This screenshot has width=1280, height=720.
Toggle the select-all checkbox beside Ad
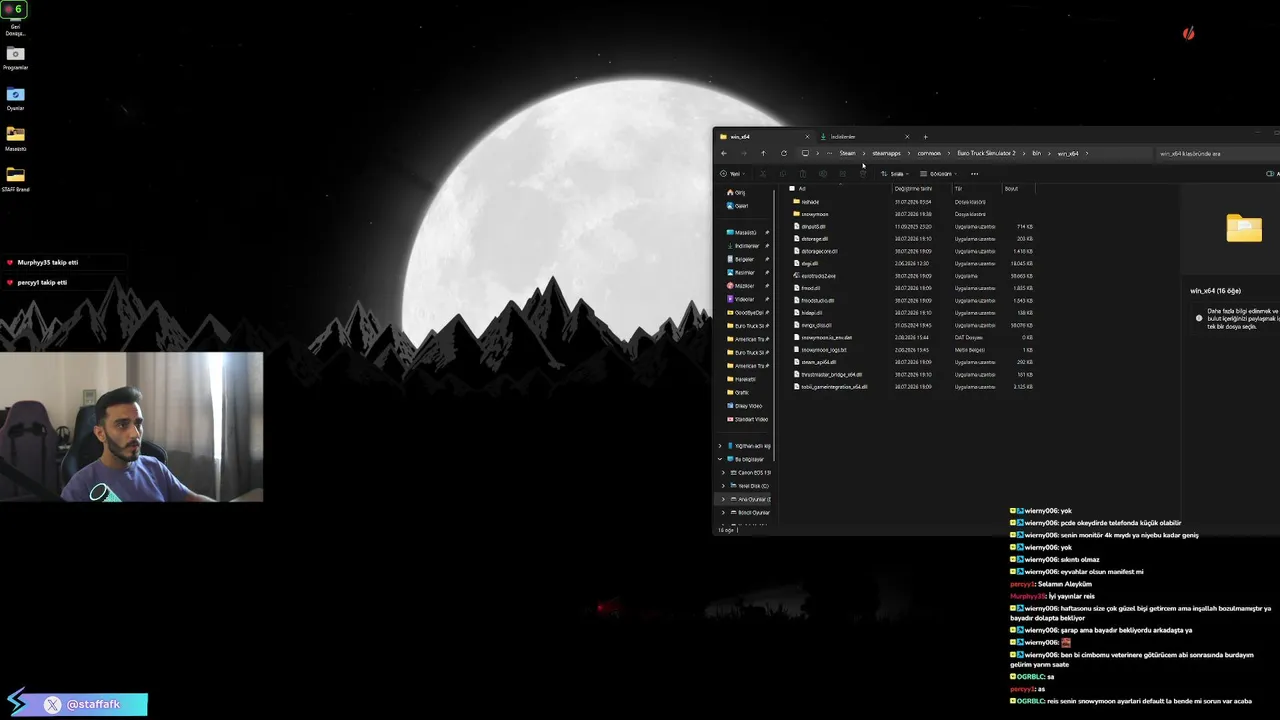[792, 188]
